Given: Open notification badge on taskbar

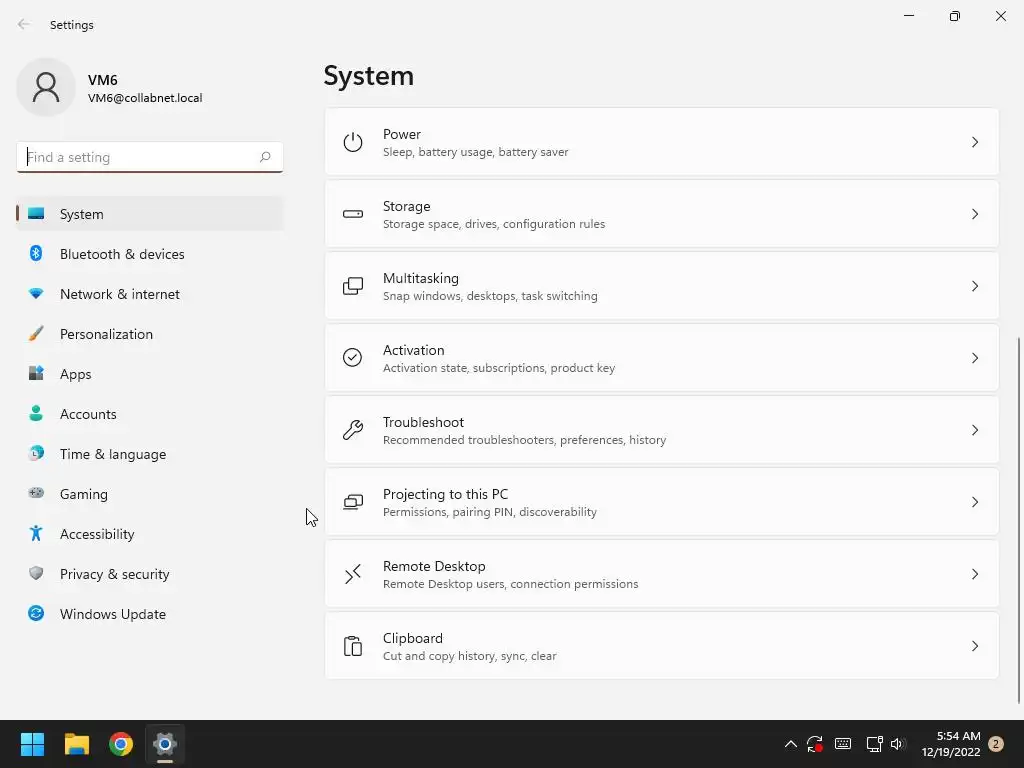Looking at the screenshot, I should (996, 744).
